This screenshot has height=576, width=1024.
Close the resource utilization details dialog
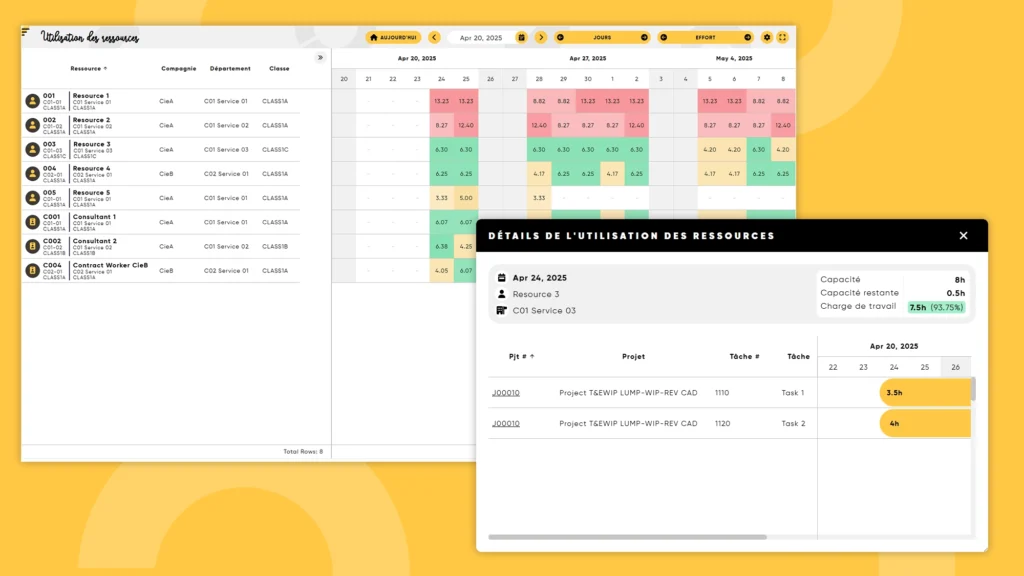(963, 236)
